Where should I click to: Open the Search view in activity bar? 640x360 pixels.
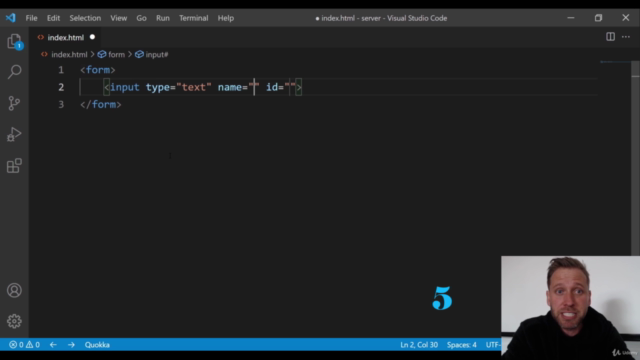point(14,72)
